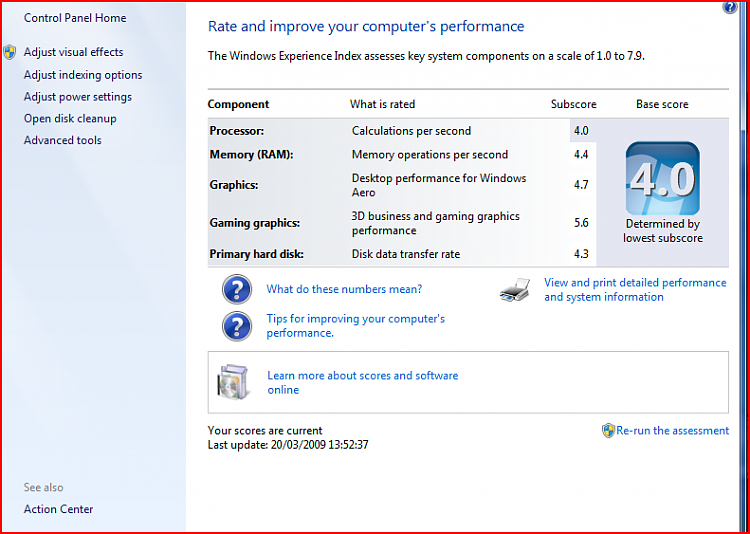Open Adjust power settings
Image resolution: width=750 pixels, height=534 pixels.
pyautogui.click(x=78, y=97)
